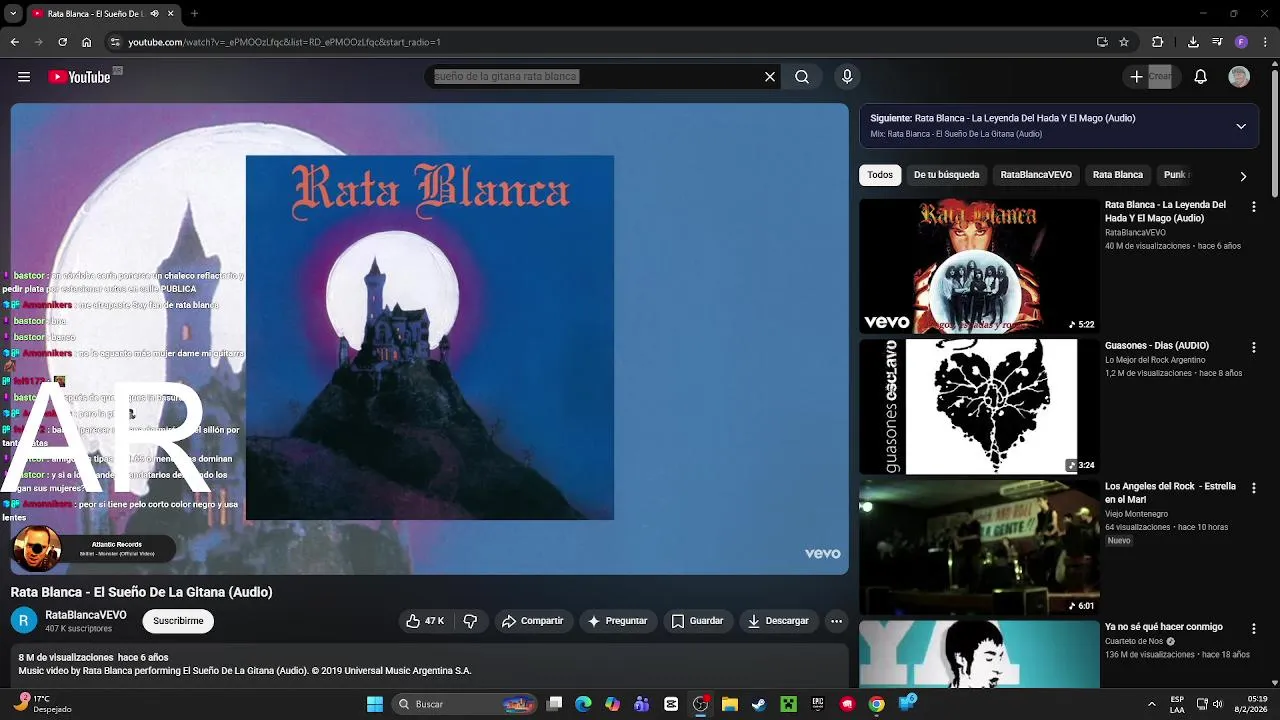Open Guasones - Dias video thumbnail
1280x720 pixels.
979,407
